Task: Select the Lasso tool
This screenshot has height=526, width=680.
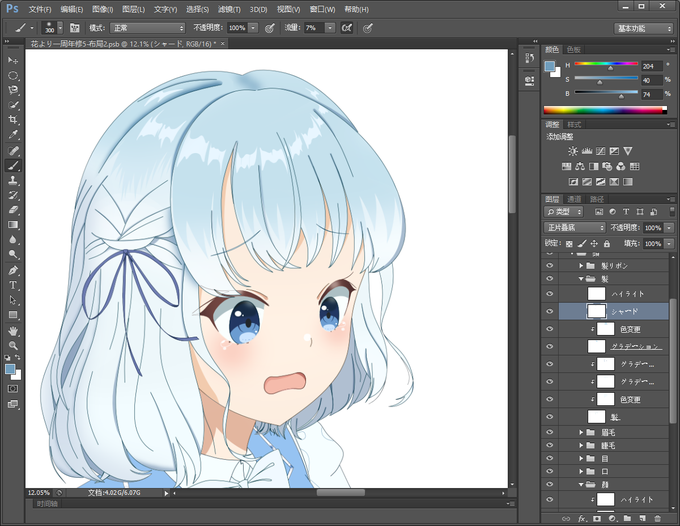Action: [x=13, y=90]
